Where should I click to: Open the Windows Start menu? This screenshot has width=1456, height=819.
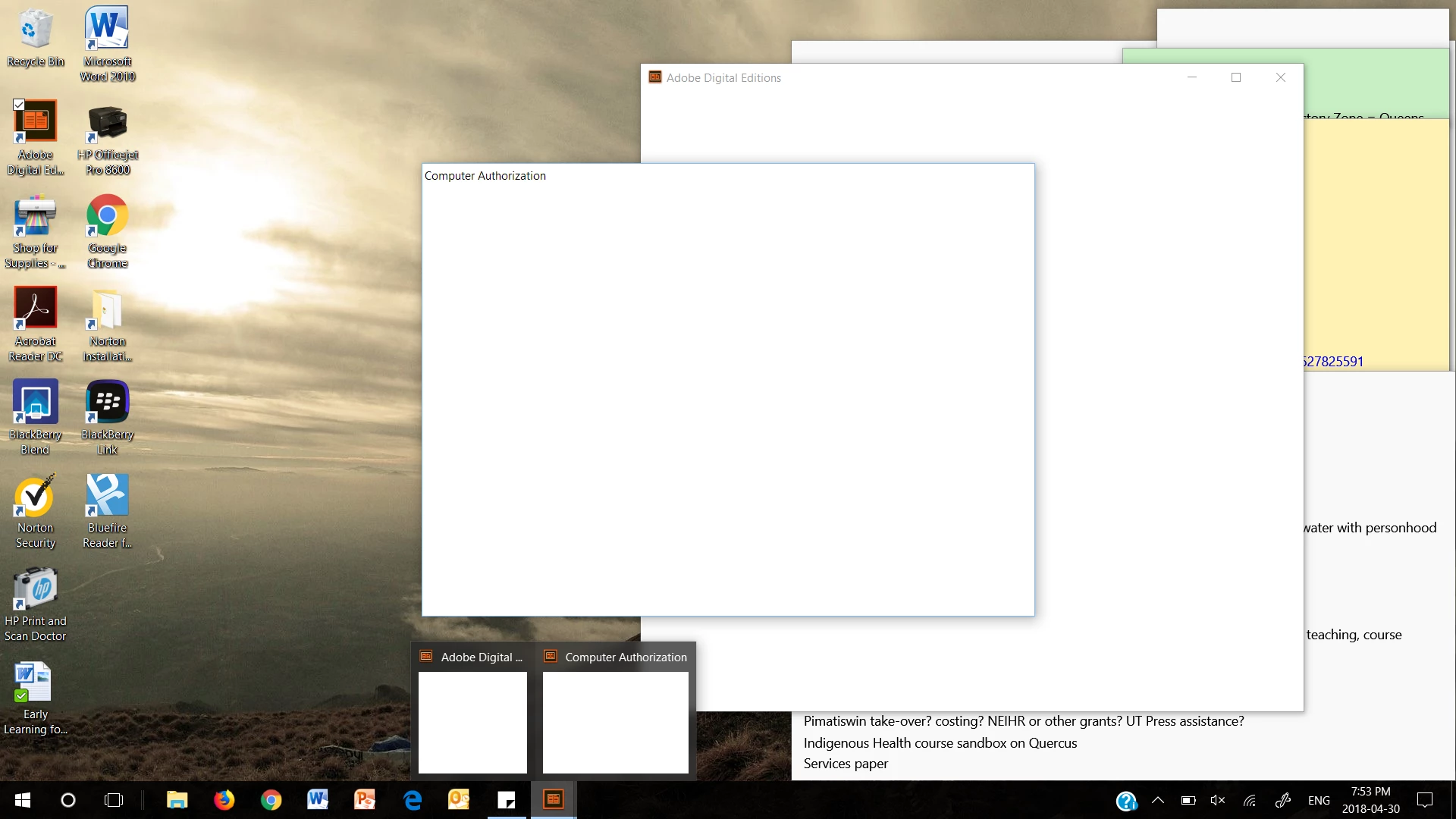click(23, 800)
